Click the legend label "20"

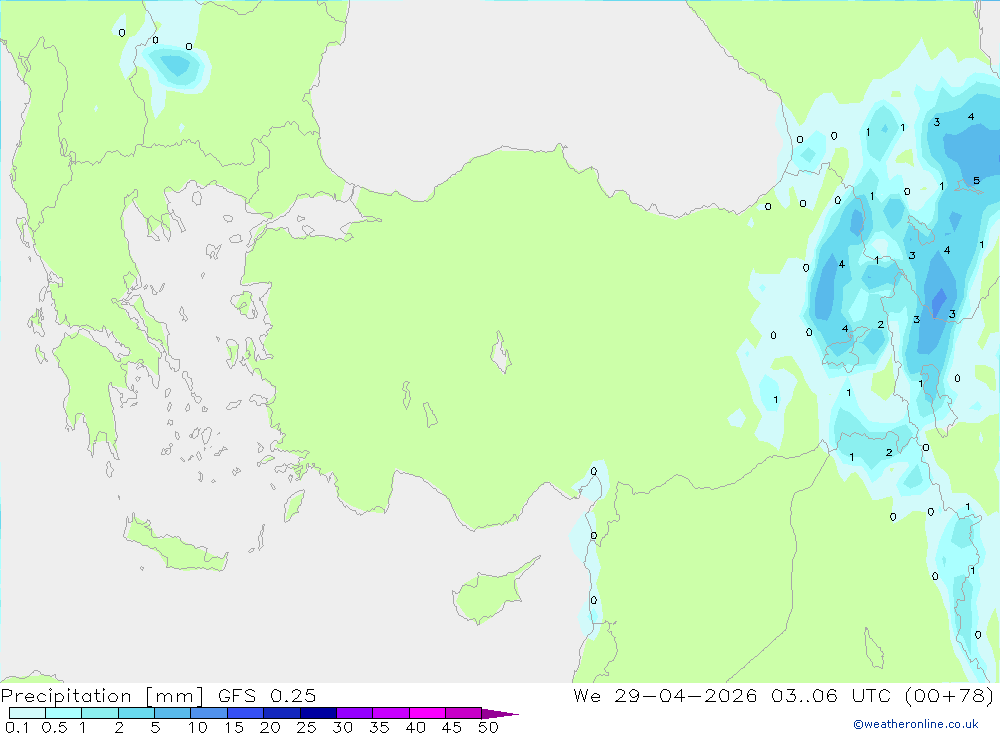(270, 727)
